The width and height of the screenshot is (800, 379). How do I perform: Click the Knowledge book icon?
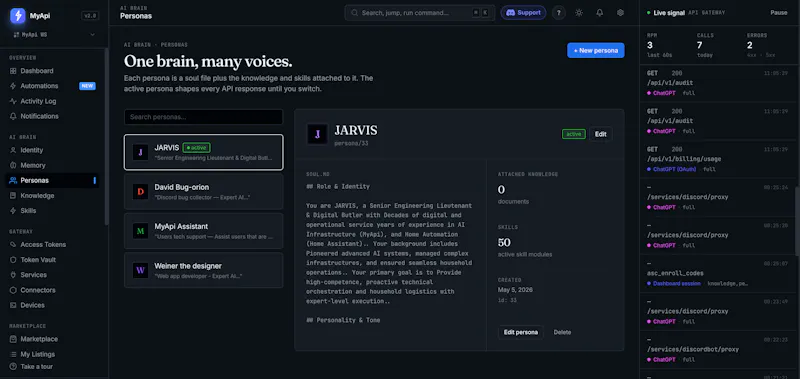13,196
